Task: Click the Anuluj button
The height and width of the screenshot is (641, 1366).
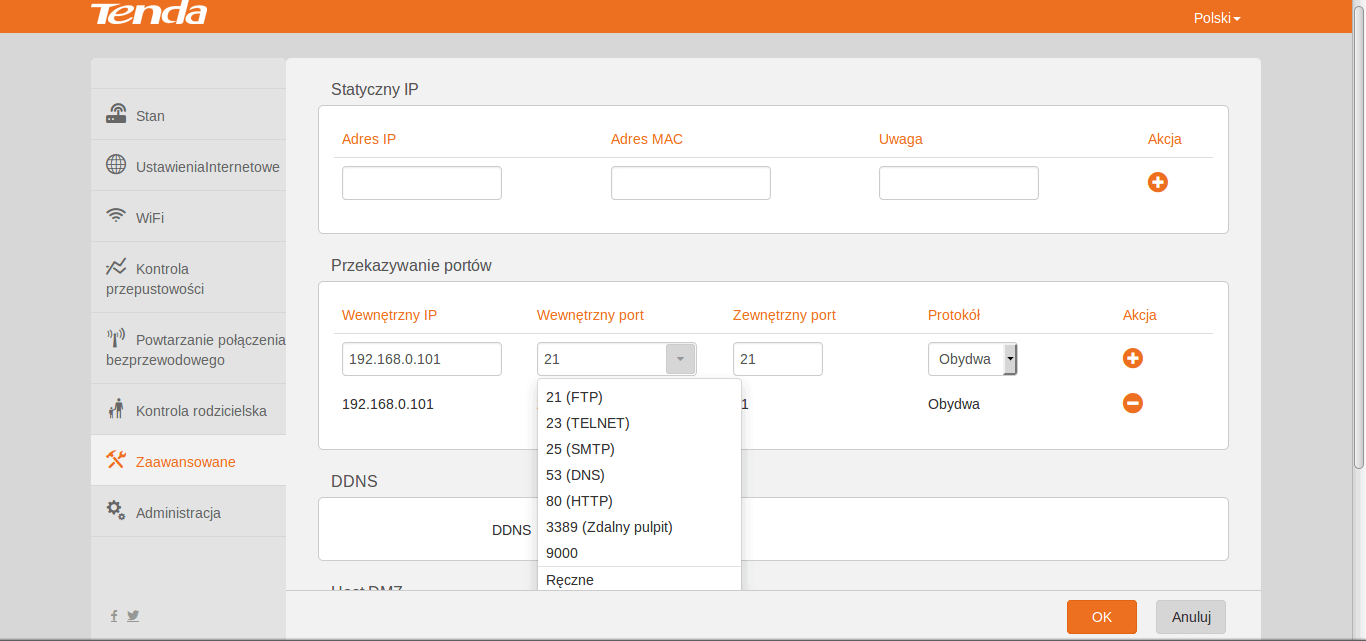Action: point(1191,617)
